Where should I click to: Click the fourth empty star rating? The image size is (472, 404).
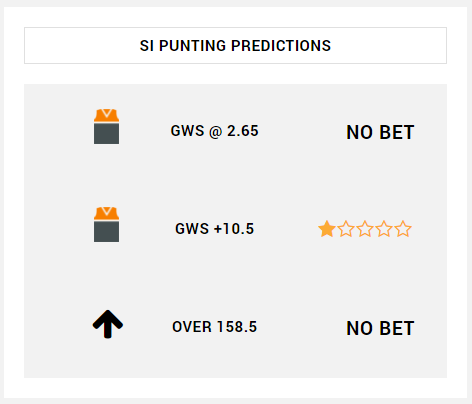point(384,229)
